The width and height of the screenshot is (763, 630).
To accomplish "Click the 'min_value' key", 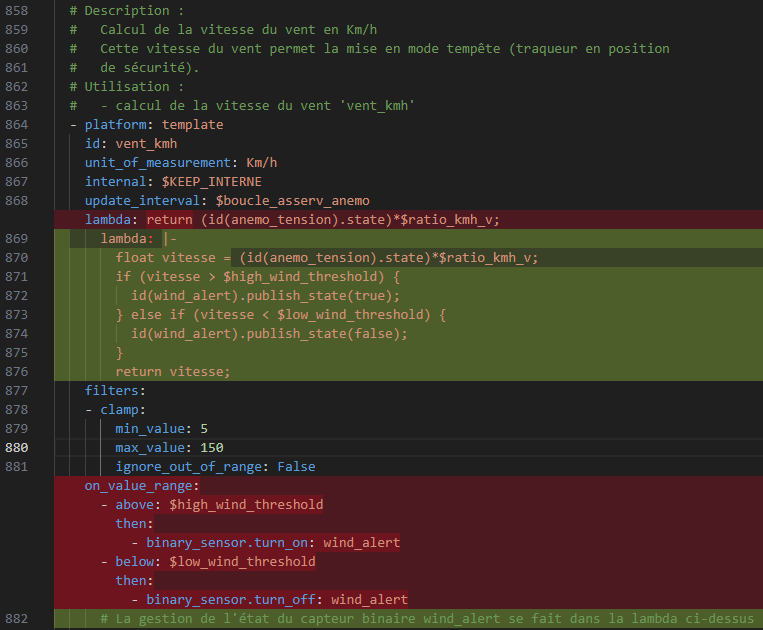I will [x=150, y=429].
